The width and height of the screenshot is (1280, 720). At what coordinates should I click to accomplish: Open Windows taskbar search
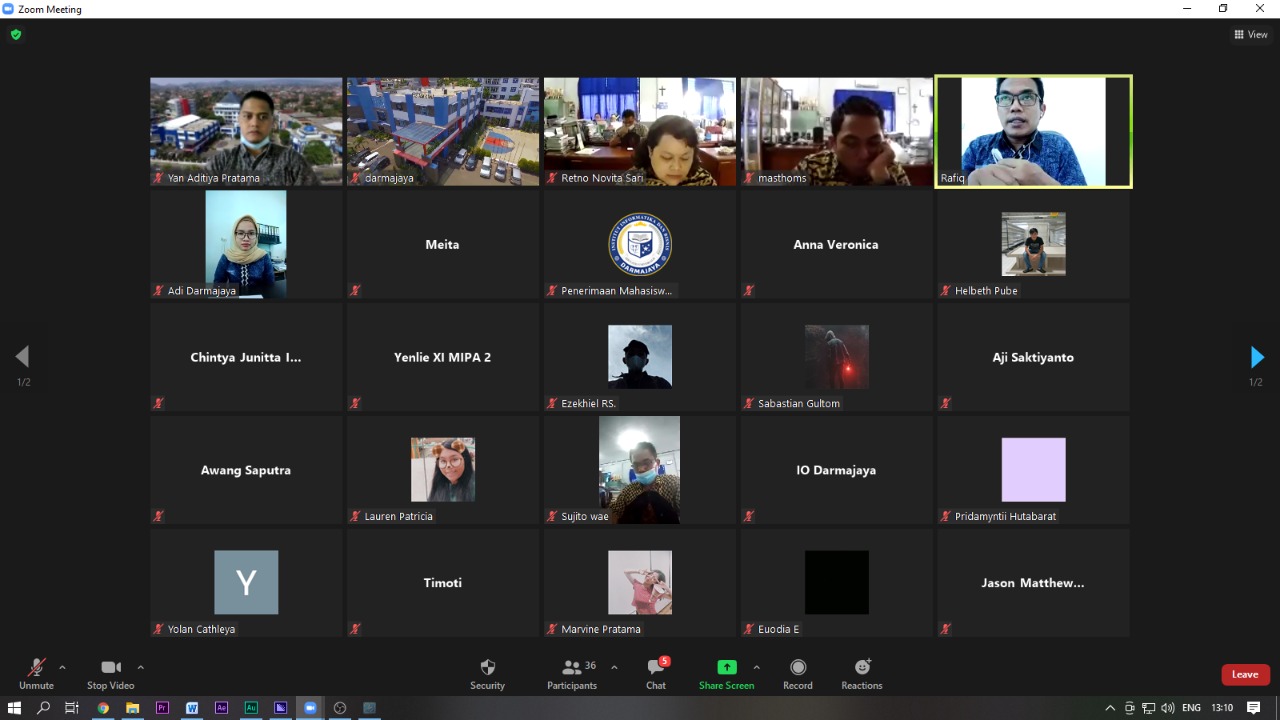tap(43, 708)
